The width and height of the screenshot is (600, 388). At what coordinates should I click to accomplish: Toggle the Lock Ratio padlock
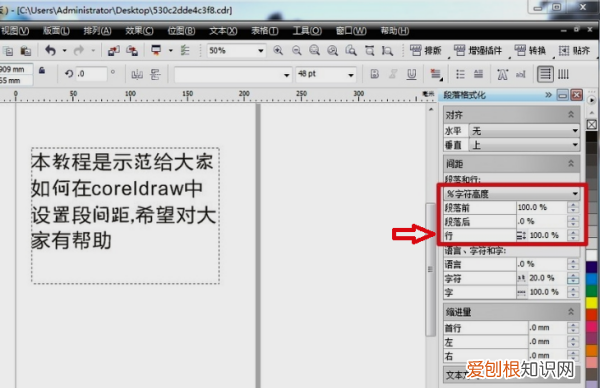click(x=42, y=70)
